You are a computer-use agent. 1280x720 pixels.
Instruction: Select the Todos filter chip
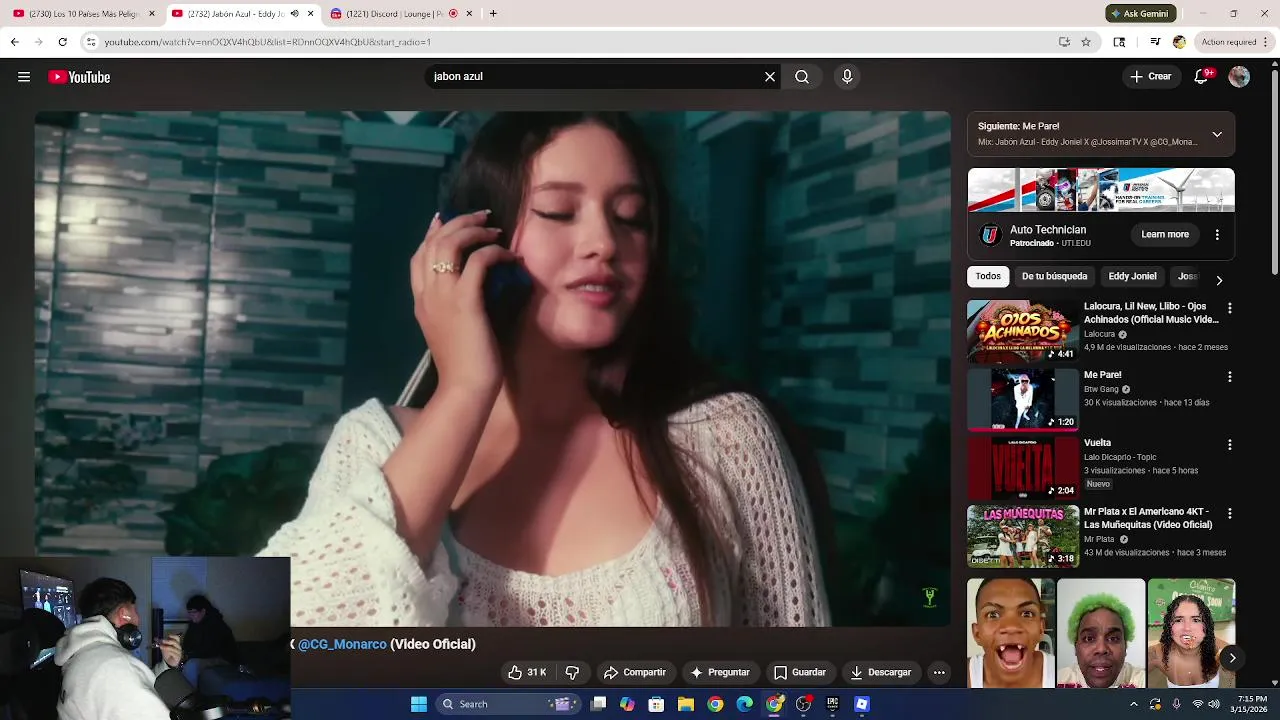[988, 276]
